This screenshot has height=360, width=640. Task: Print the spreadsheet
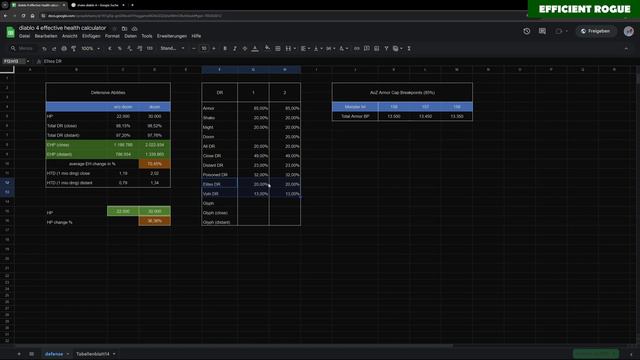(x=64, y=48)
